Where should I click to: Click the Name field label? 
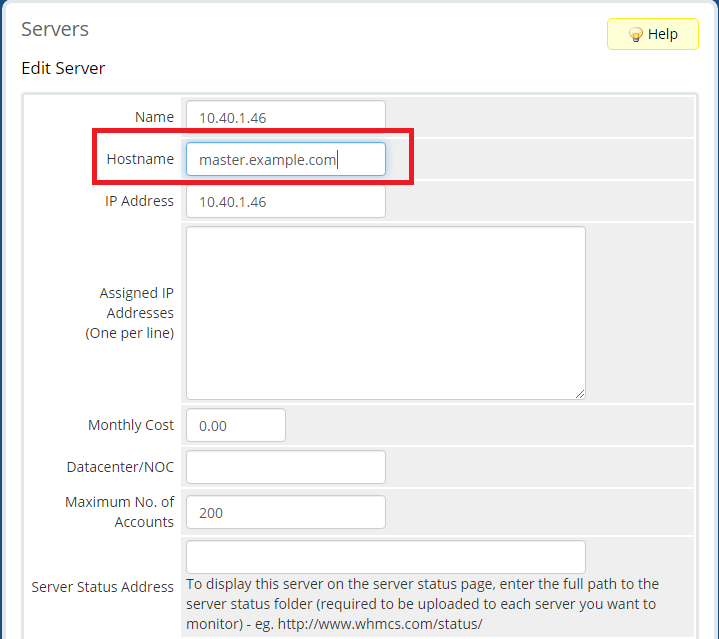point(154,117)
